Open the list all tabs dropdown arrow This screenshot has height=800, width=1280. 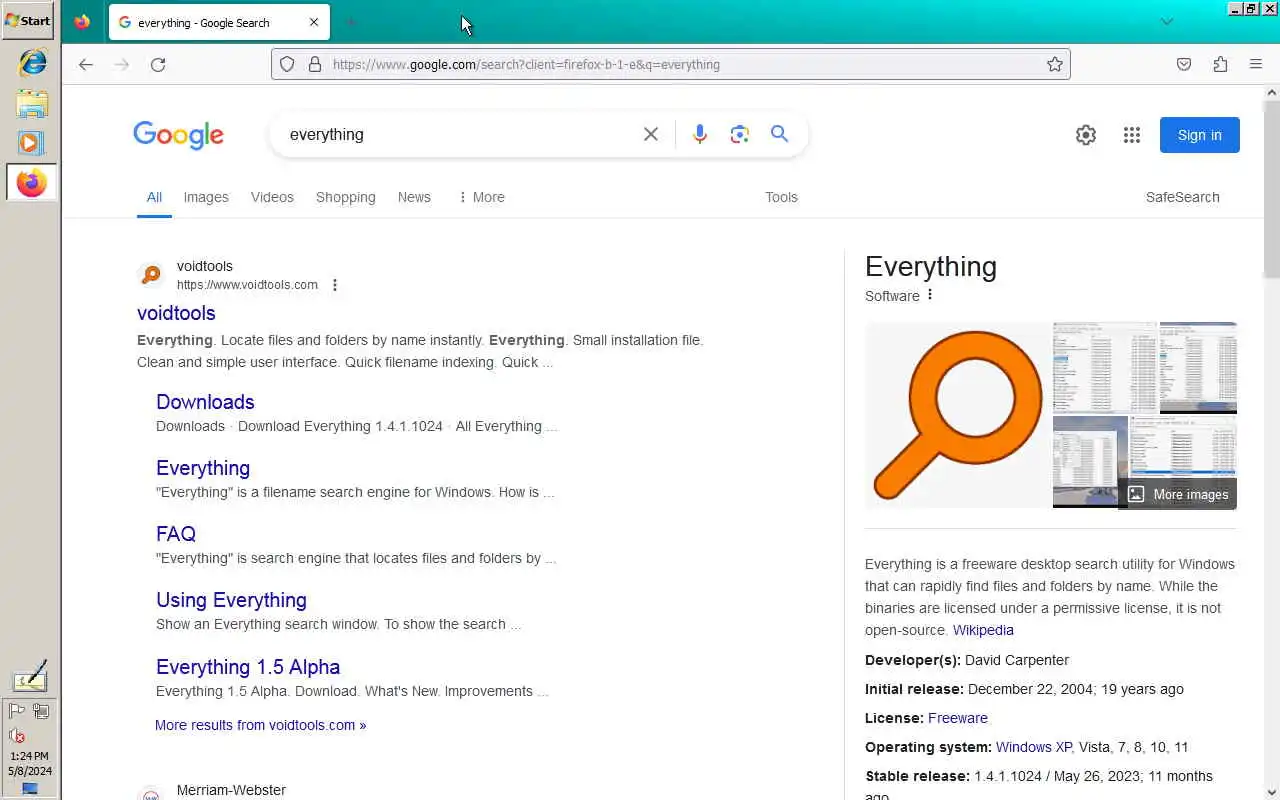tap(1166, 22)
